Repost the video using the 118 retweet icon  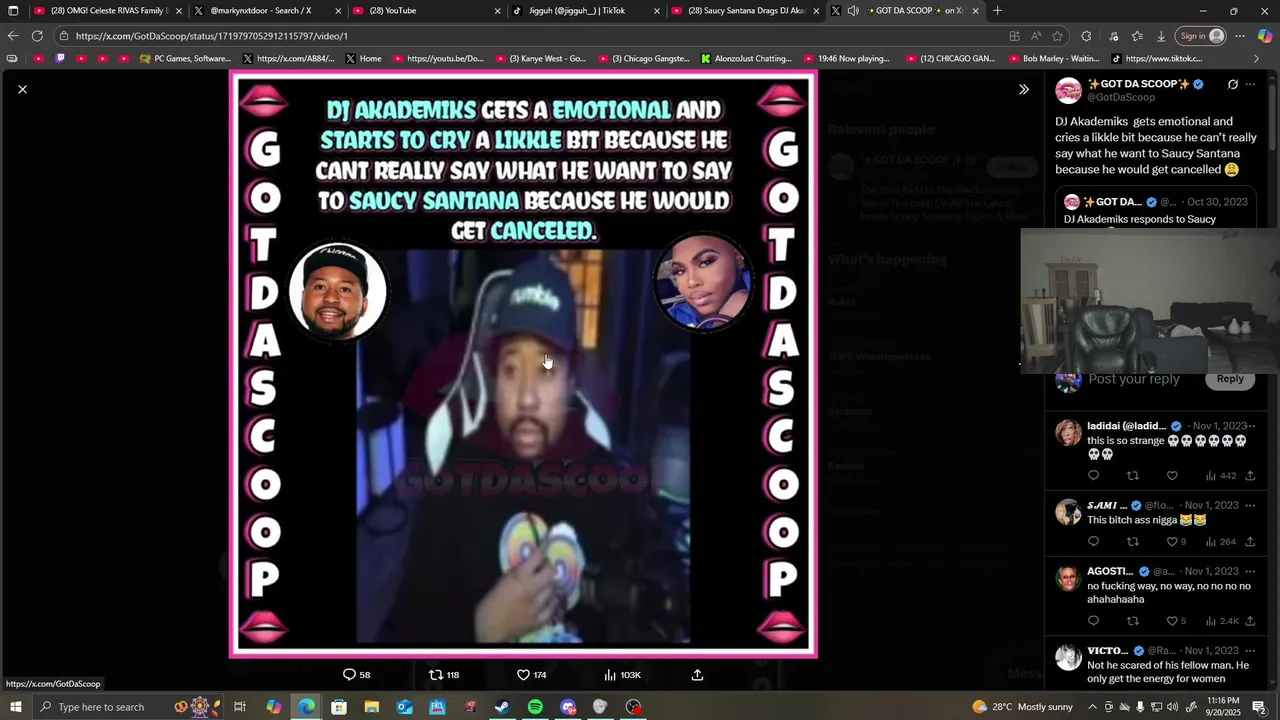444,675
